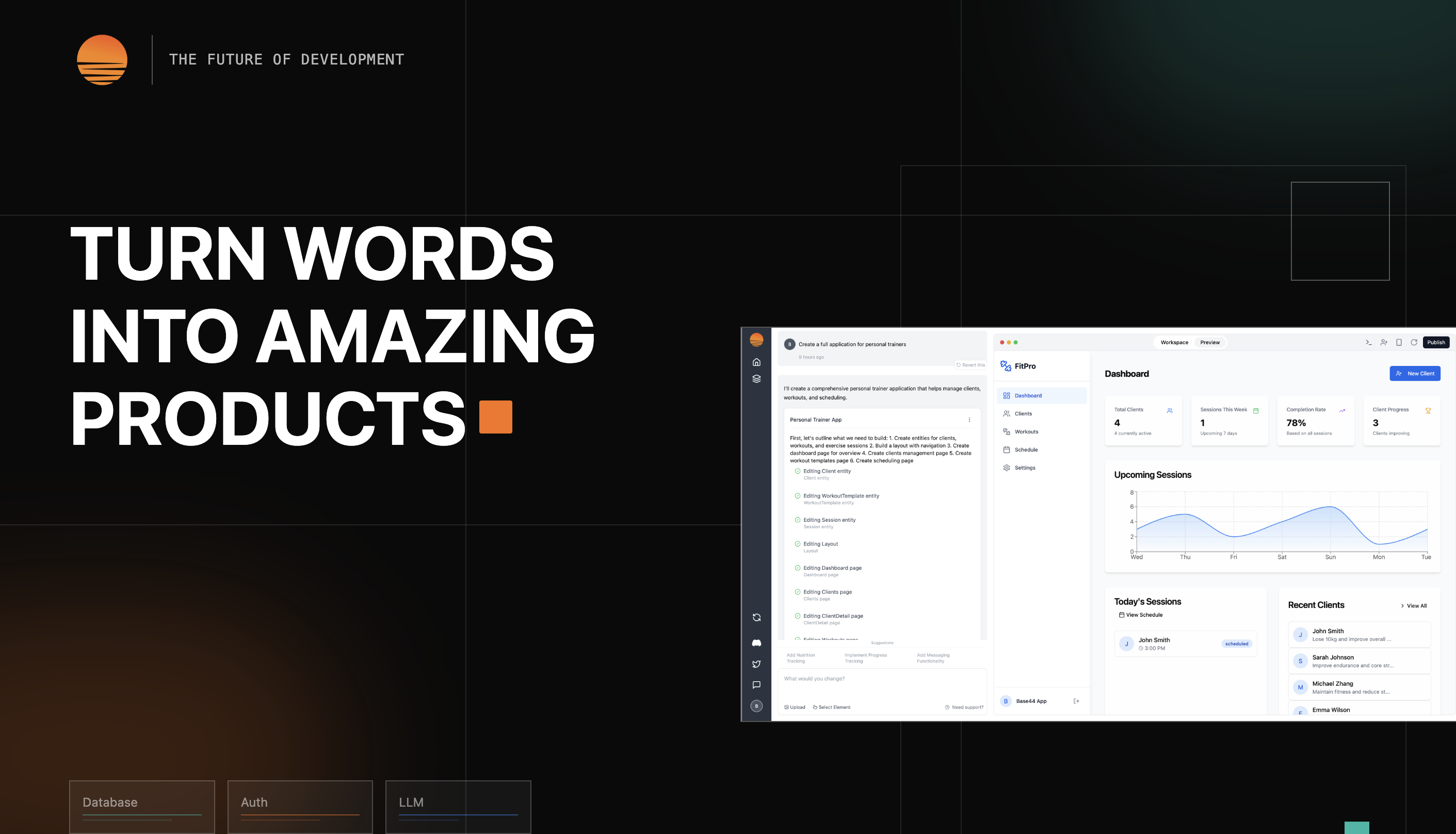Click the refresh preview icon
The height and width of the screenshot is (834, 1456).
click(1414, 343)
